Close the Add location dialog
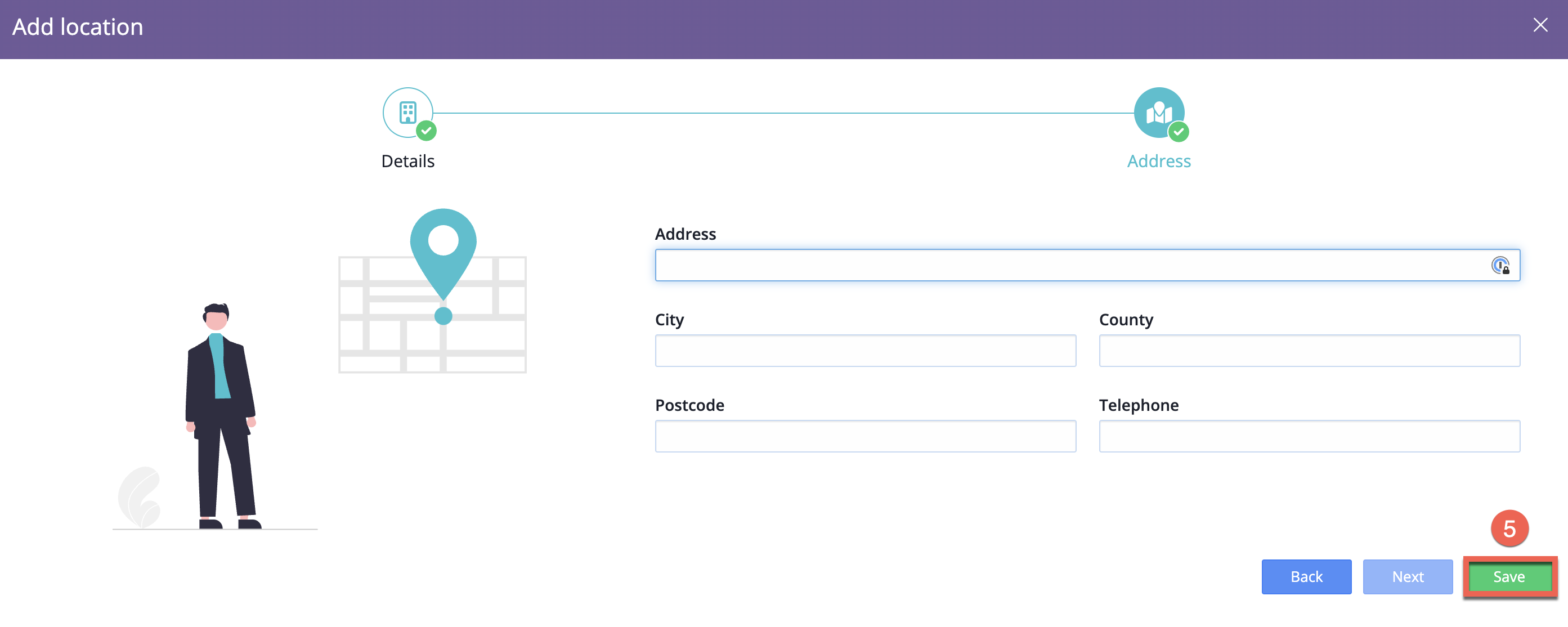 (1540, 25)
